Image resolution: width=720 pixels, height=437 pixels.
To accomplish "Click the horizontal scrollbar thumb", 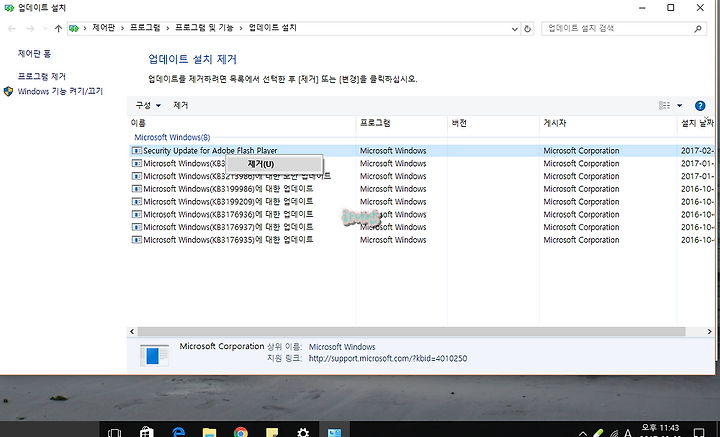I will pos(411,331).
